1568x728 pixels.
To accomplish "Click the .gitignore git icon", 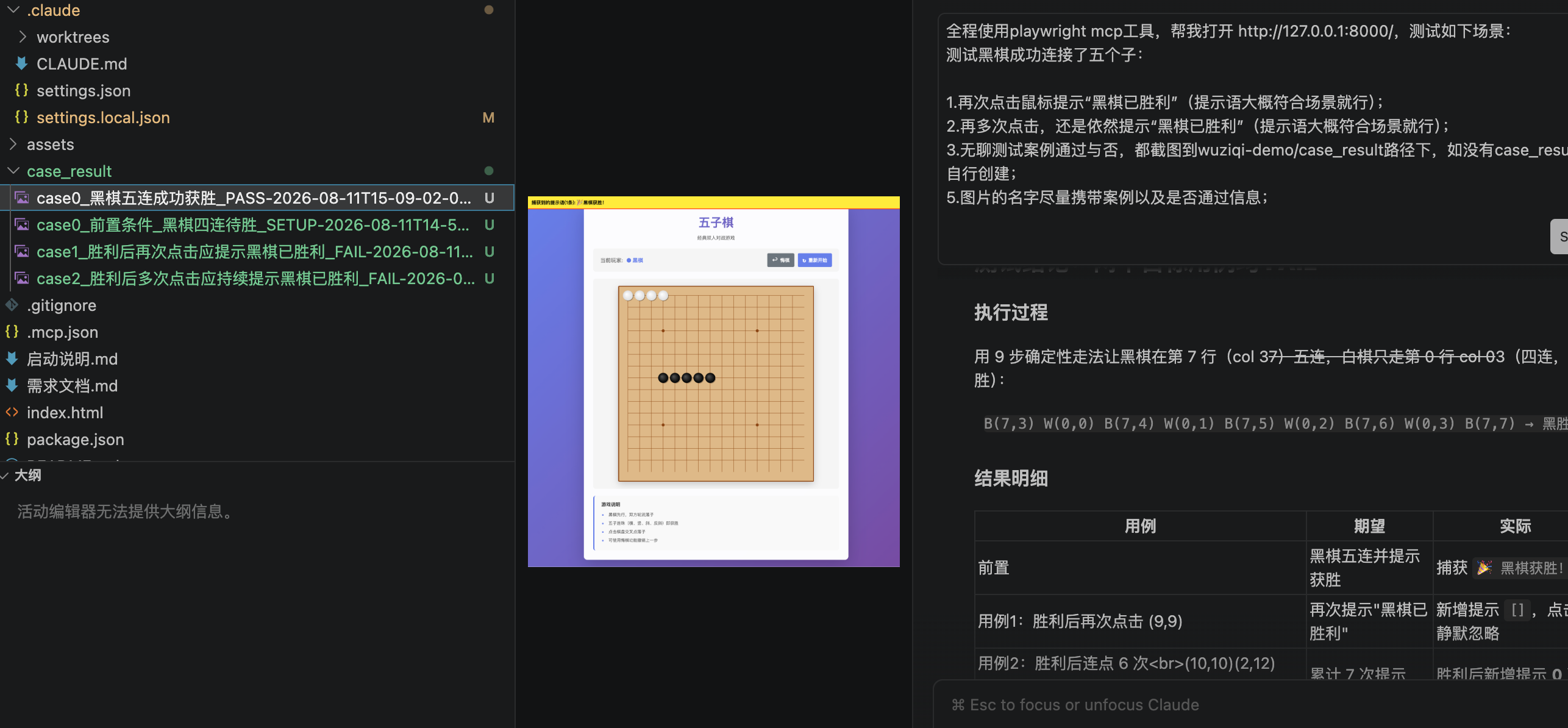I will [12, 305].
